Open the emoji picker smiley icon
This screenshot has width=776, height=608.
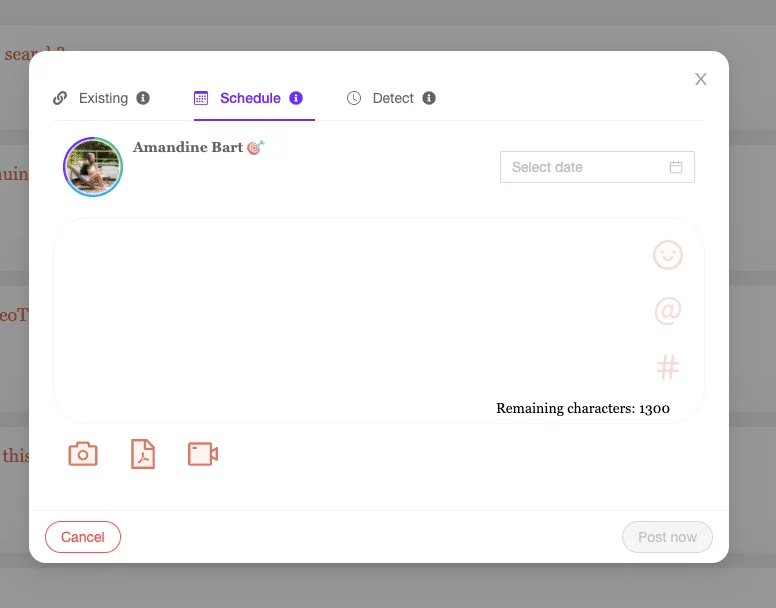tap(668, 255)
